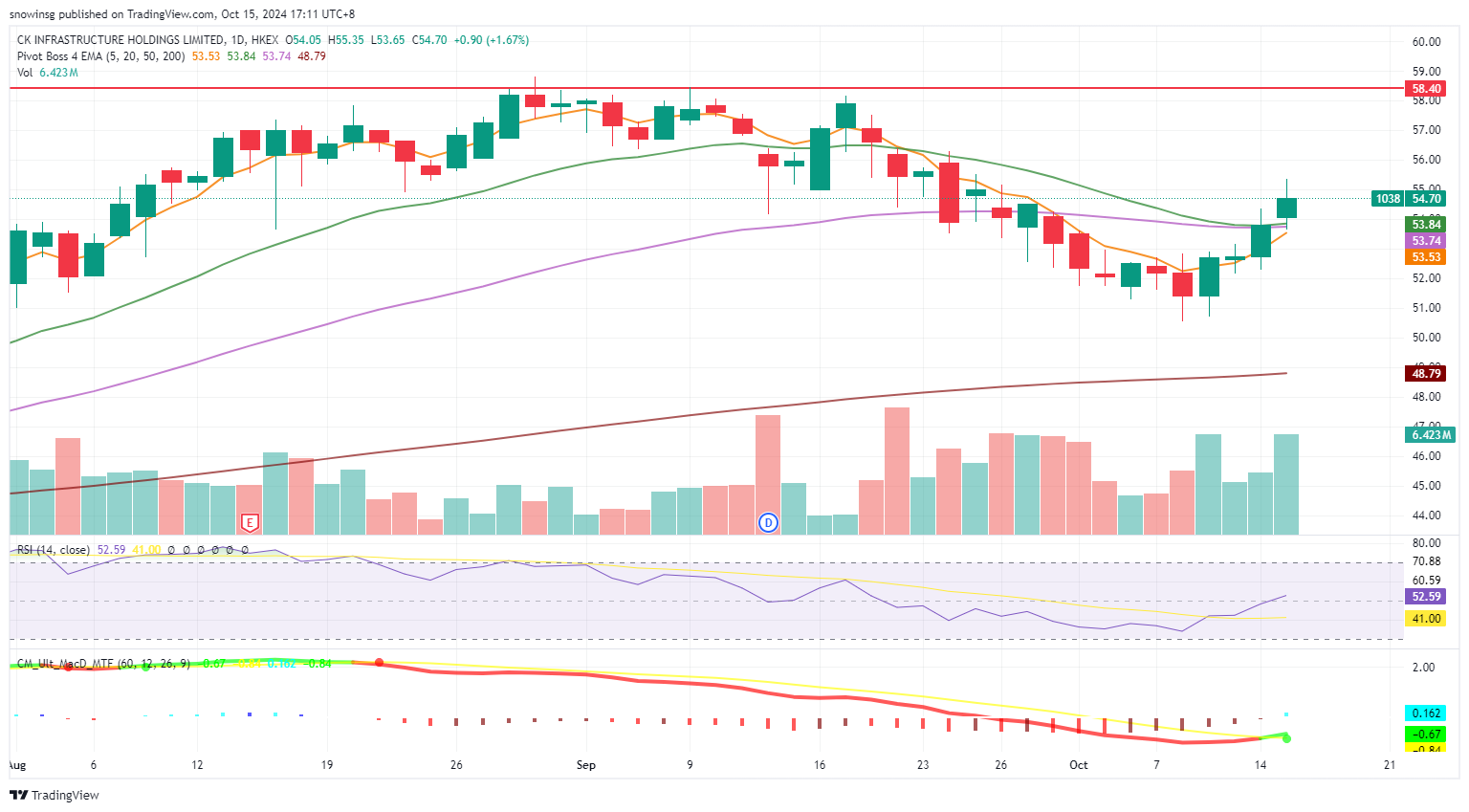Image resolution: width=1469 pixels, height=812 pixels.
Task: Select the orange 53.53 EMA value label
Action: pos(1425,257)
